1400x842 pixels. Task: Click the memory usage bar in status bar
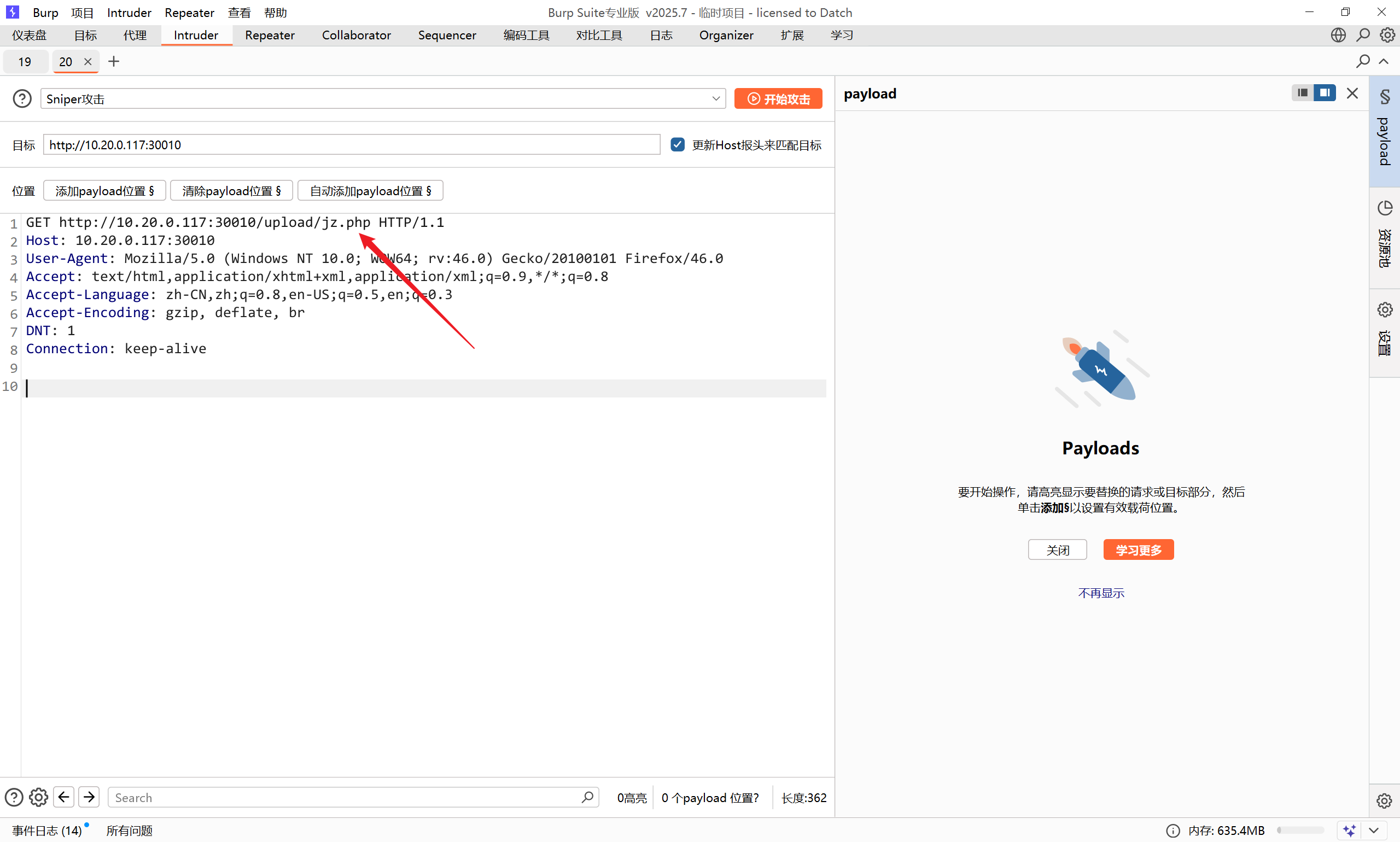[x=1299, y=830]
